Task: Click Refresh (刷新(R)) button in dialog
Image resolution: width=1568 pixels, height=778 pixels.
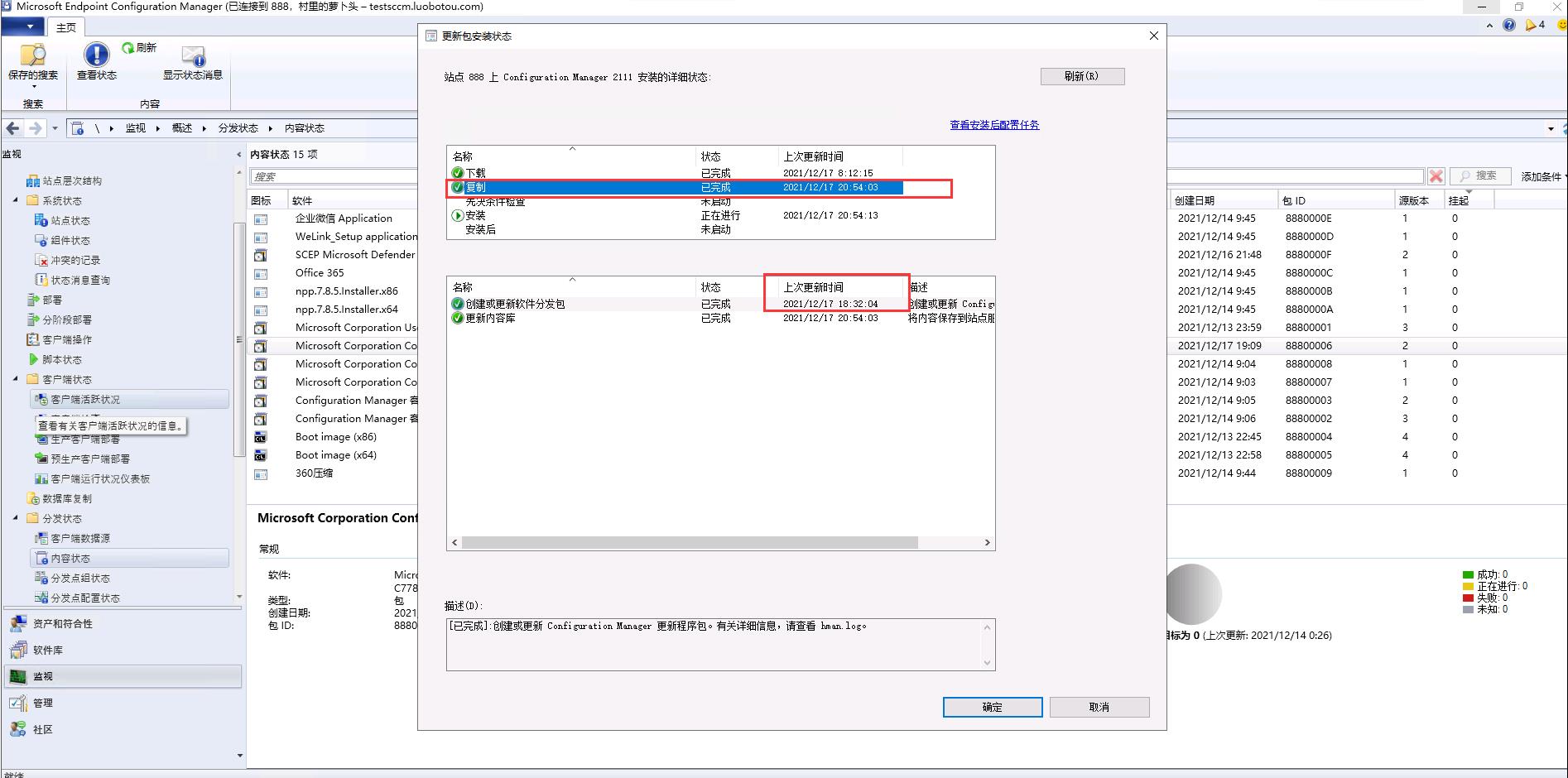Action: pos(1082,76)
